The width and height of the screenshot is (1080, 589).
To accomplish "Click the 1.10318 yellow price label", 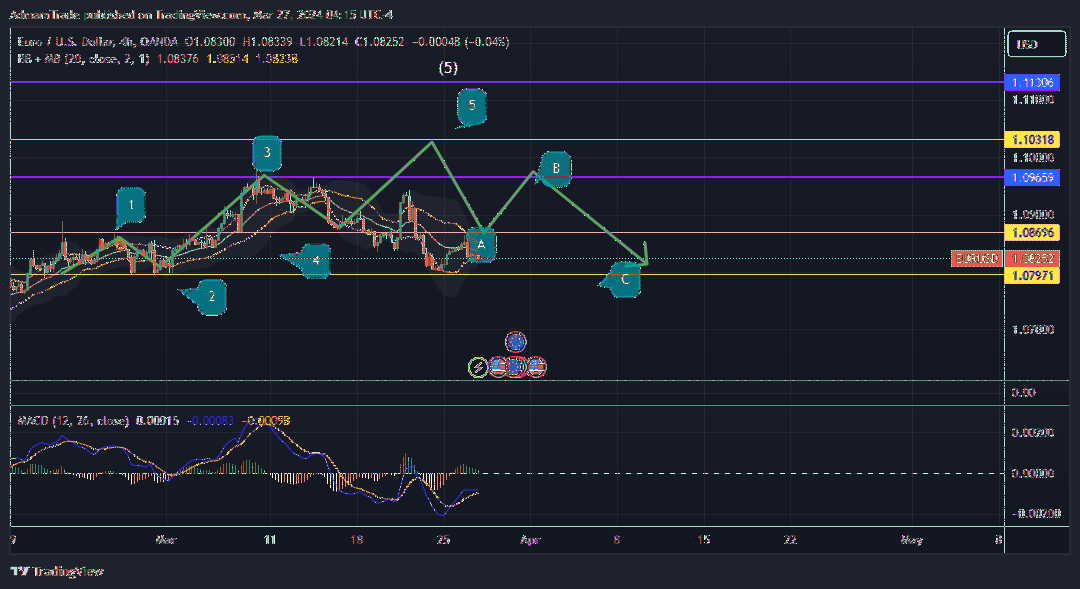I will [x=1032, y=140].
